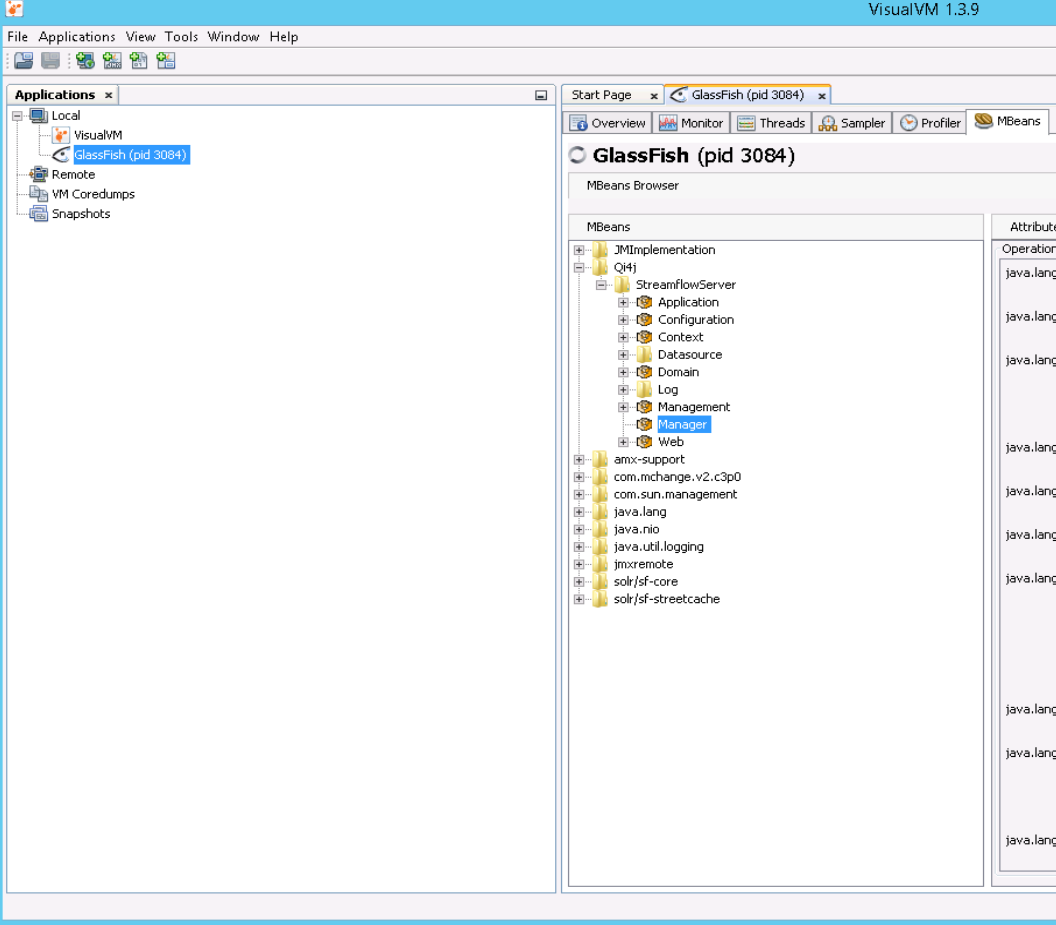1056x925 pixels.
Task: Switch to the Monitor tab
Action: (x=691, y=123)
